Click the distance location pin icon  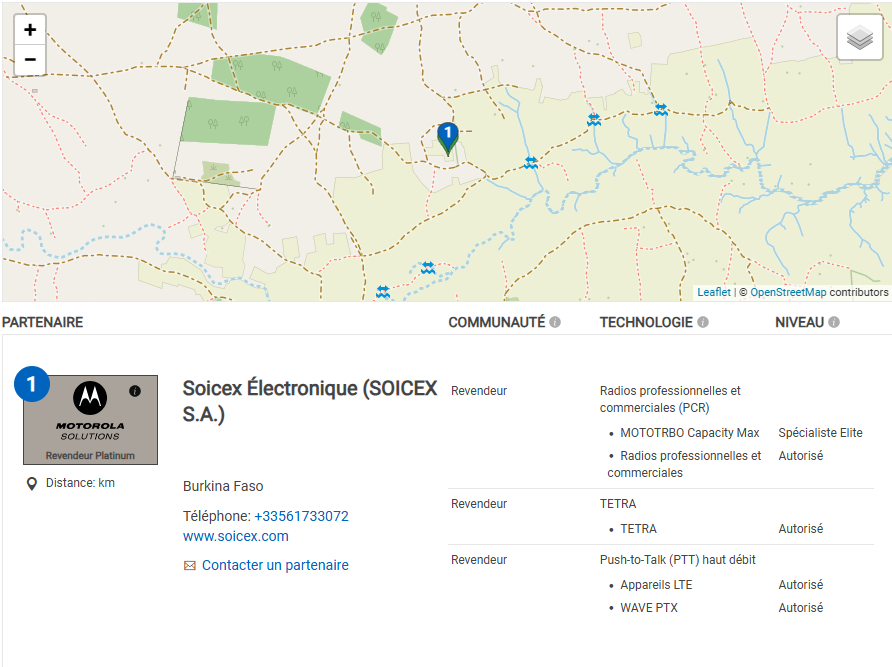[x=32, y=484]
